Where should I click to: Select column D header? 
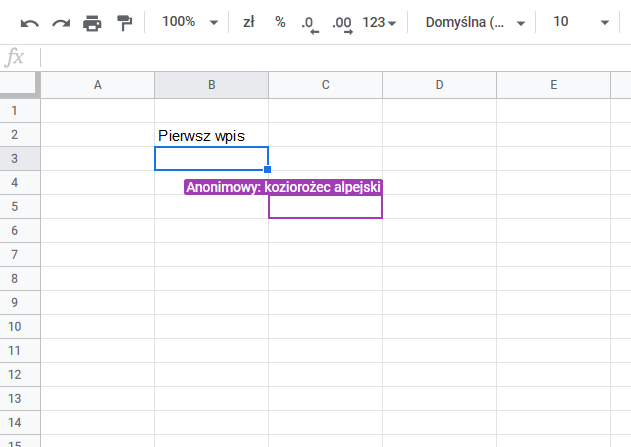(439, 85)
